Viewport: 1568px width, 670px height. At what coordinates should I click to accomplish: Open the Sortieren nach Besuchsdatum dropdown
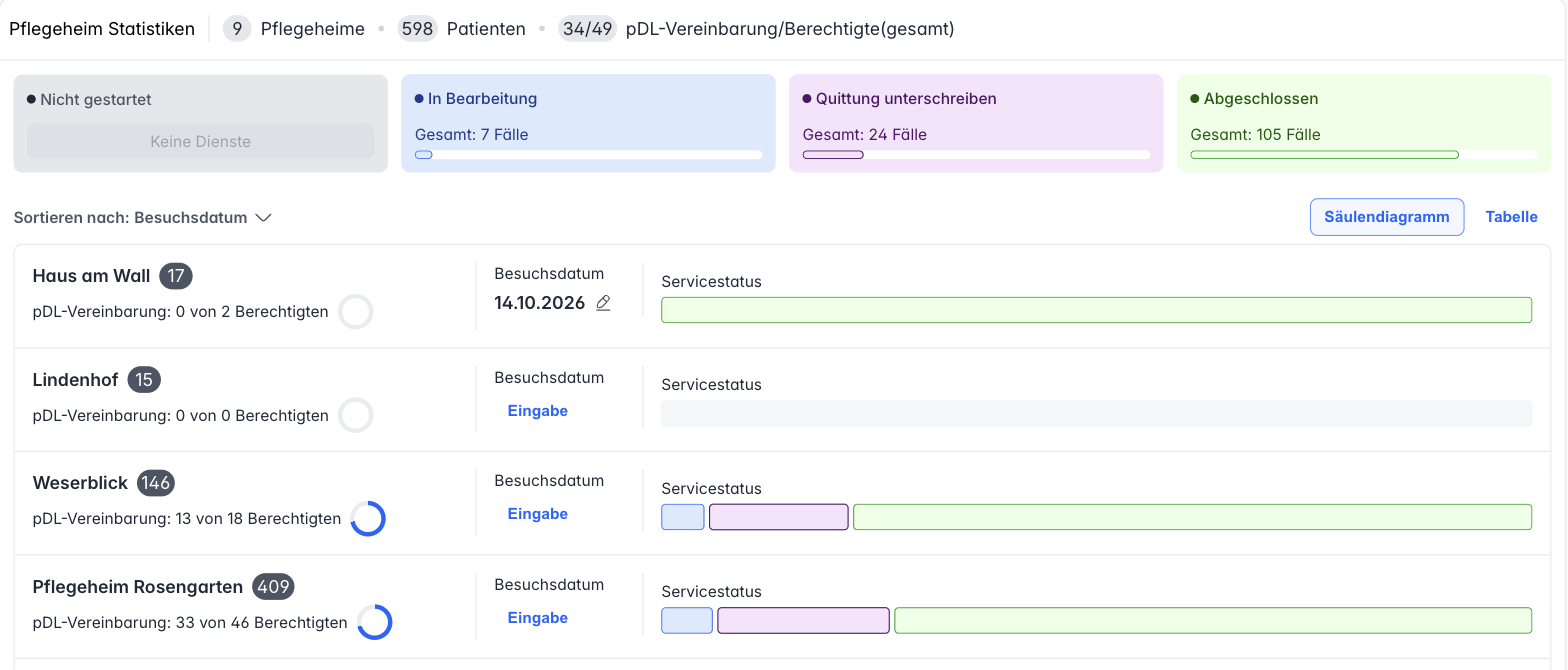point(143,217)
